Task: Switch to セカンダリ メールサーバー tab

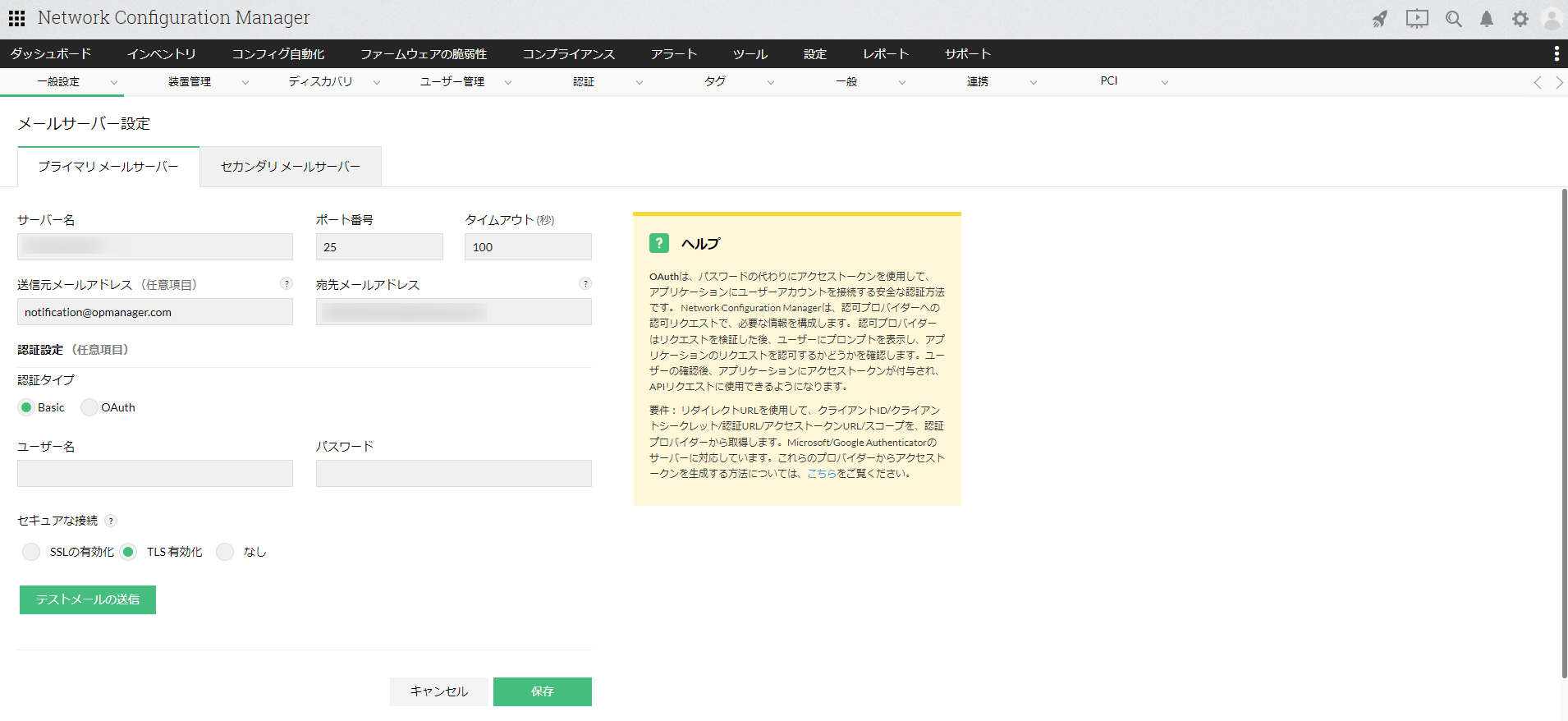Action: pos(291,167)
